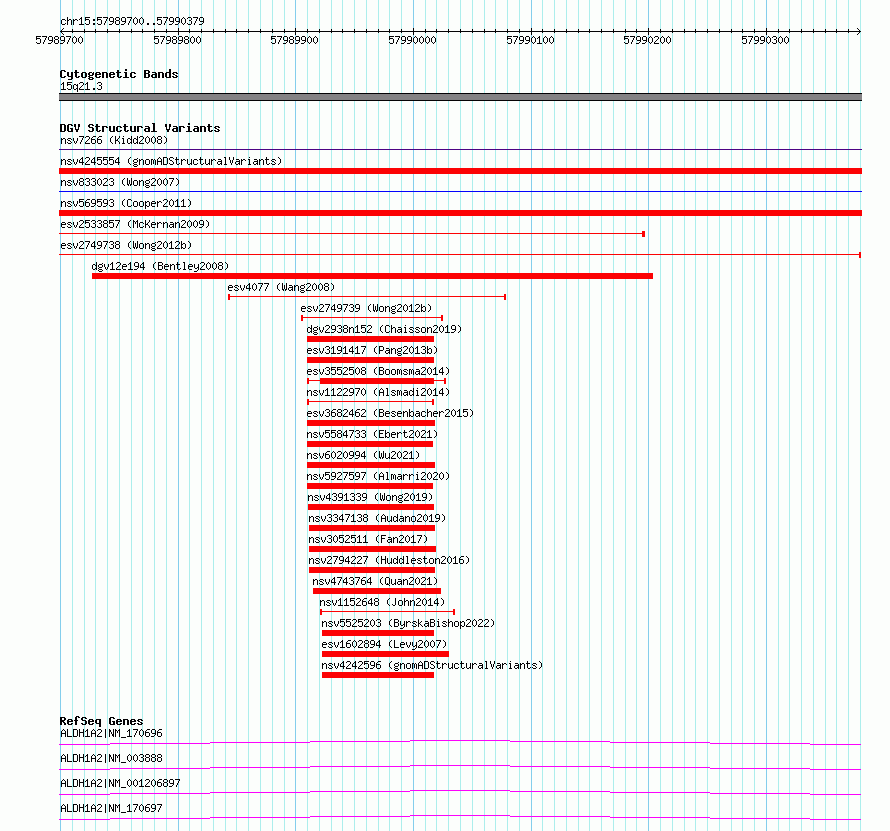890x831 pixels.
Task: Click the chr15:57989700..57990379 region label
Action: [x=132, y=21]
